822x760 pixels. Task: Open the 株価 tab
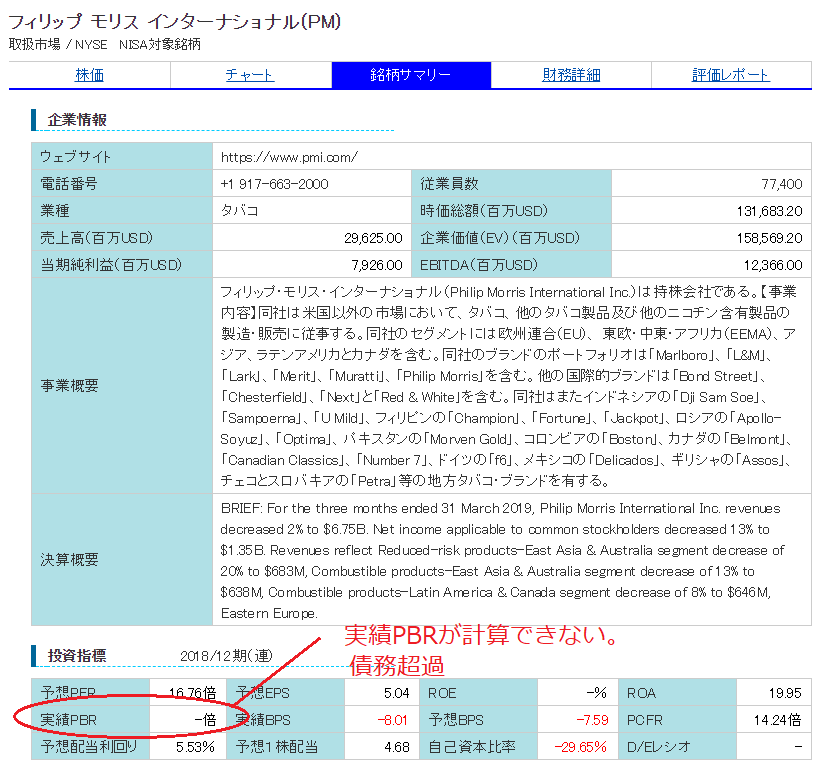pos(89,75)
